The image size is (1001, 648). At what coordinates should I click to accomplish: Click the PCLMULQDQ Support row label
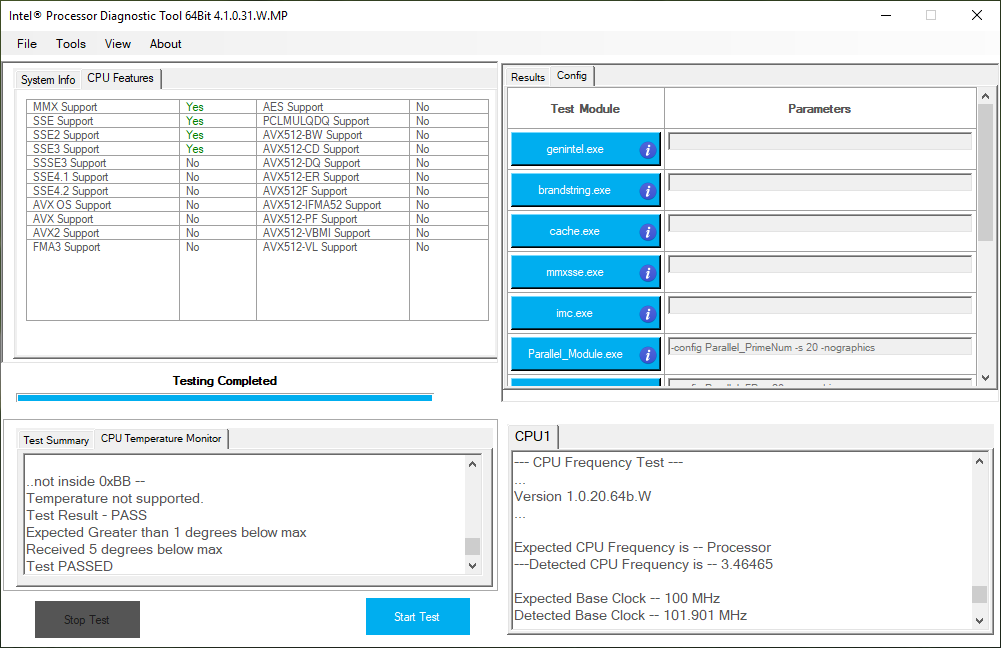click(316, 121)
